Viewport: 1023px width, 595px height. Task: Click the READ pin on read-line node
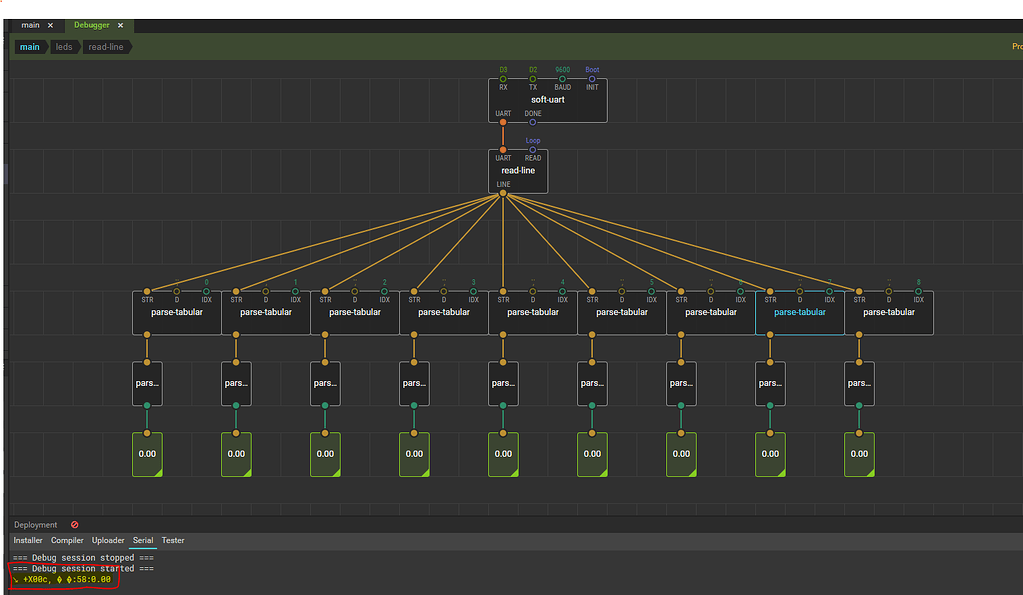tap(533, 150)
